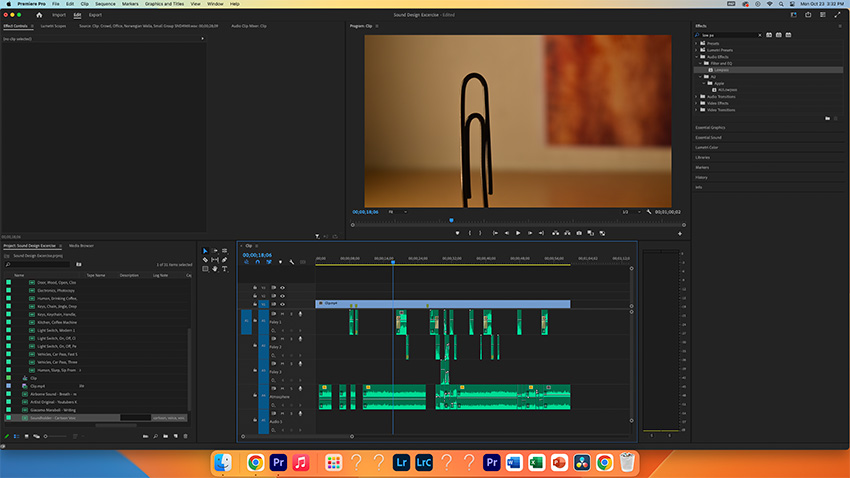Solo the Atmosphere audio track

[x=291, y=387]
